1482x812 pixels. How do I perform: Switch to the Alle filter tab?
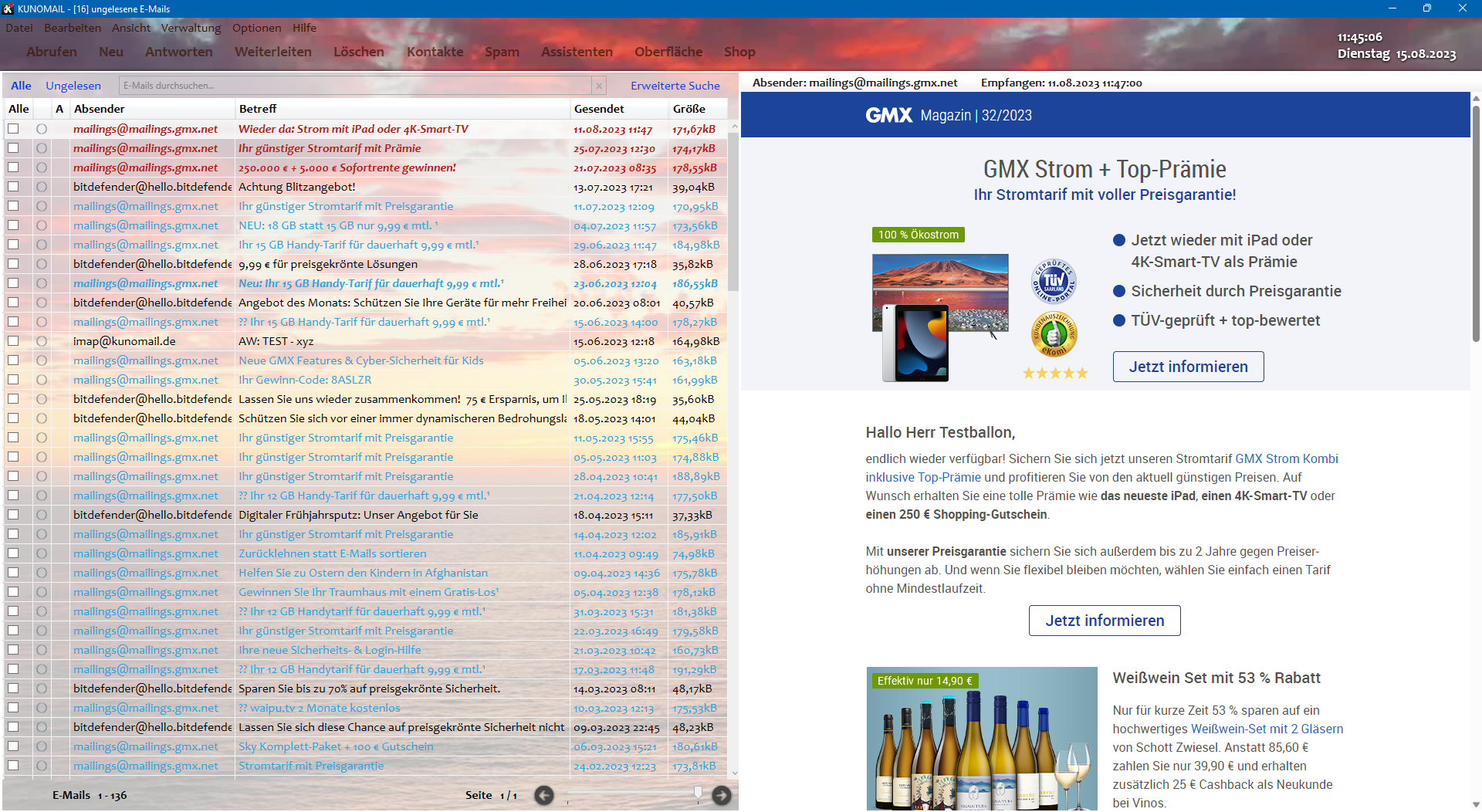coord(21,86)
